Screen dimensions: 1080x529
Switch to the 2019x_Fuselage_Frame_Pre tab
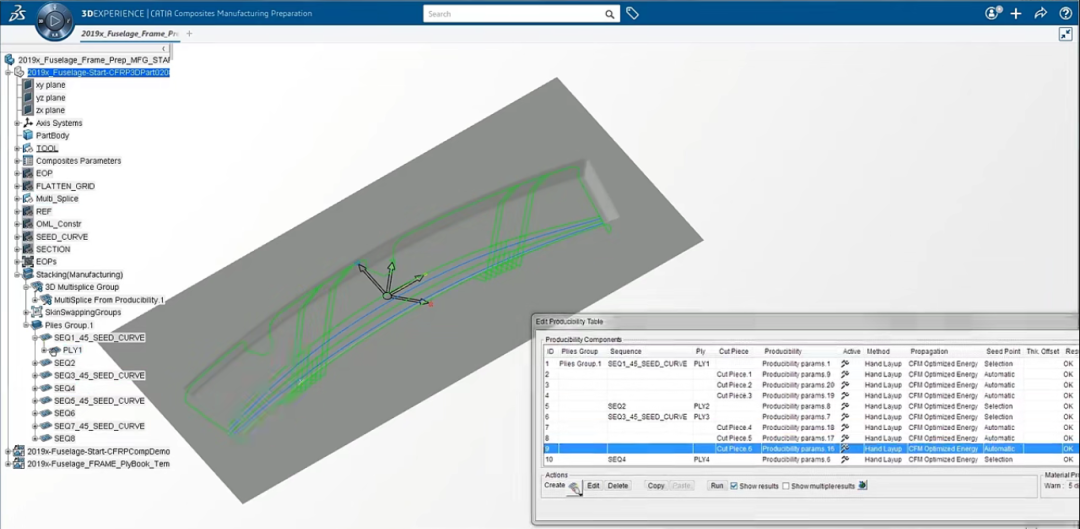(130, 33)
